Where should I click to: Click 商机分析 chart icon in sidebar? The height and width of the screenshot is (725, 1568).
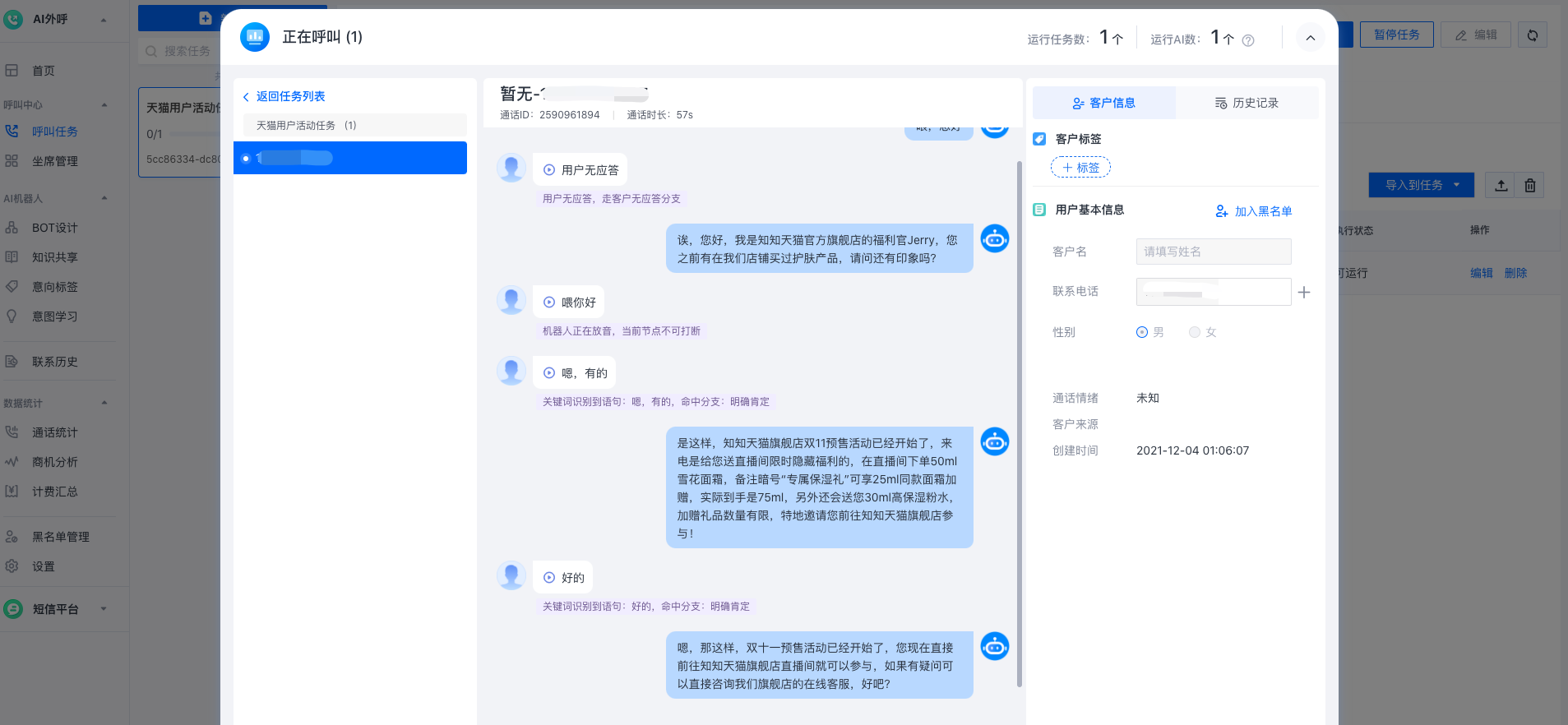coord(12,461)
